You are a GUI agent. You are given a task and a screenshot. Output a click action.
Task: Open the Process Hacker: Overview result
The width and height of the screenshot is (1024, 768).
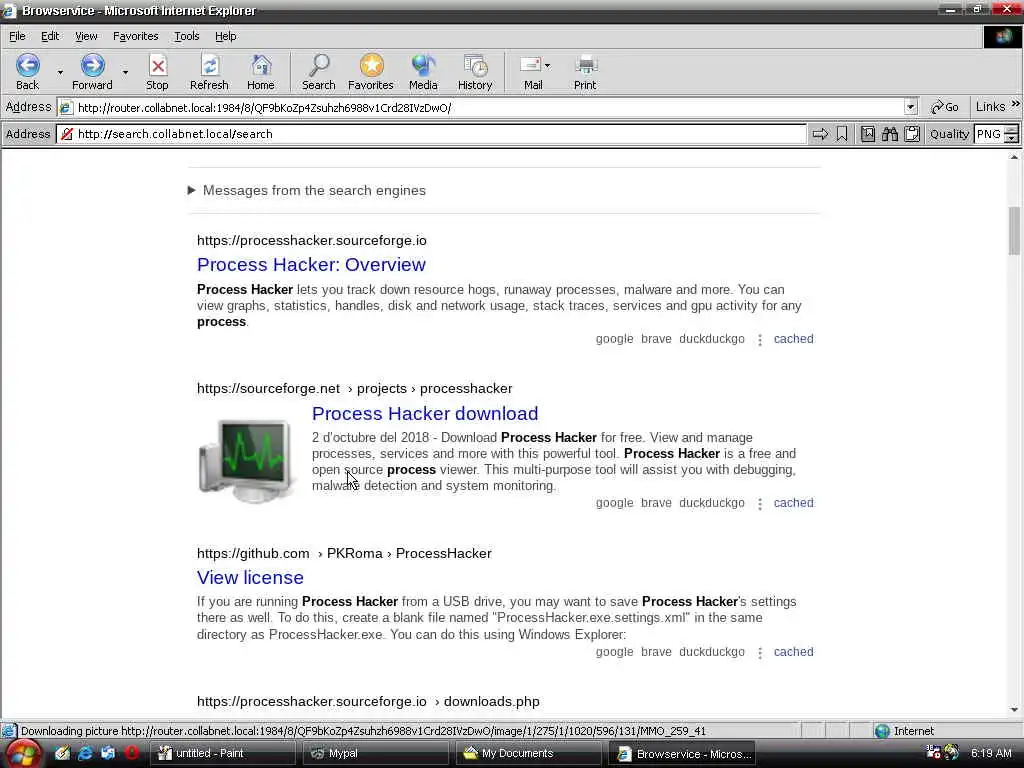coord(312,264)
